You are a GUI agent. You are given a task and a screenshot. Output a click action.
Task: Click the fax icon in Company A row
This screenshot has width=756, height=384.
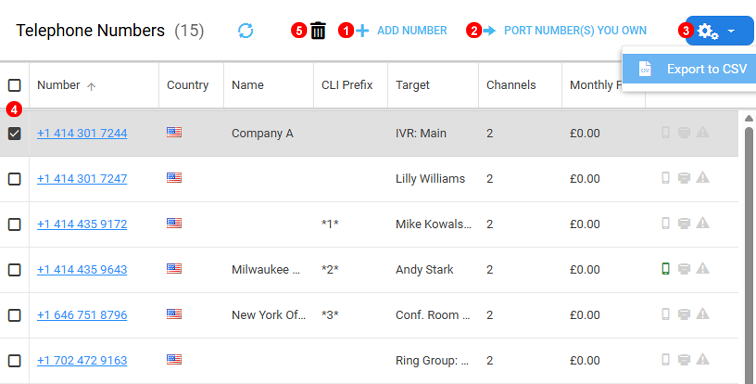[x=684, y=132]
